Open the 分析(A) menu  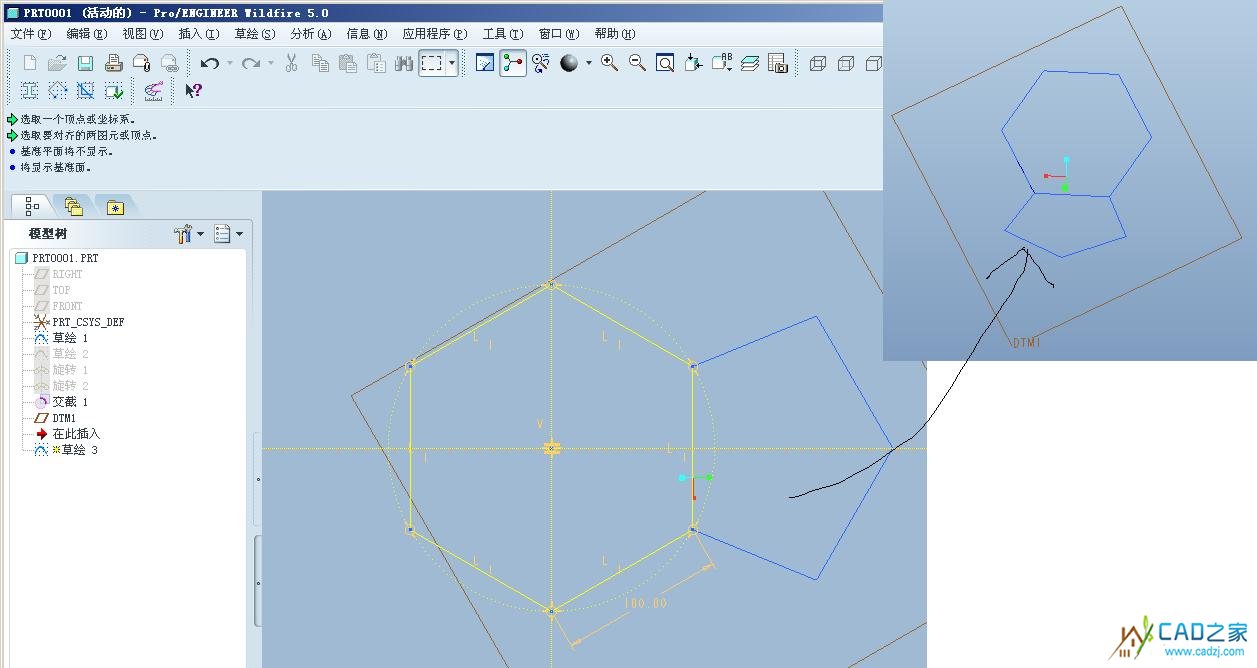coord(310,34)
